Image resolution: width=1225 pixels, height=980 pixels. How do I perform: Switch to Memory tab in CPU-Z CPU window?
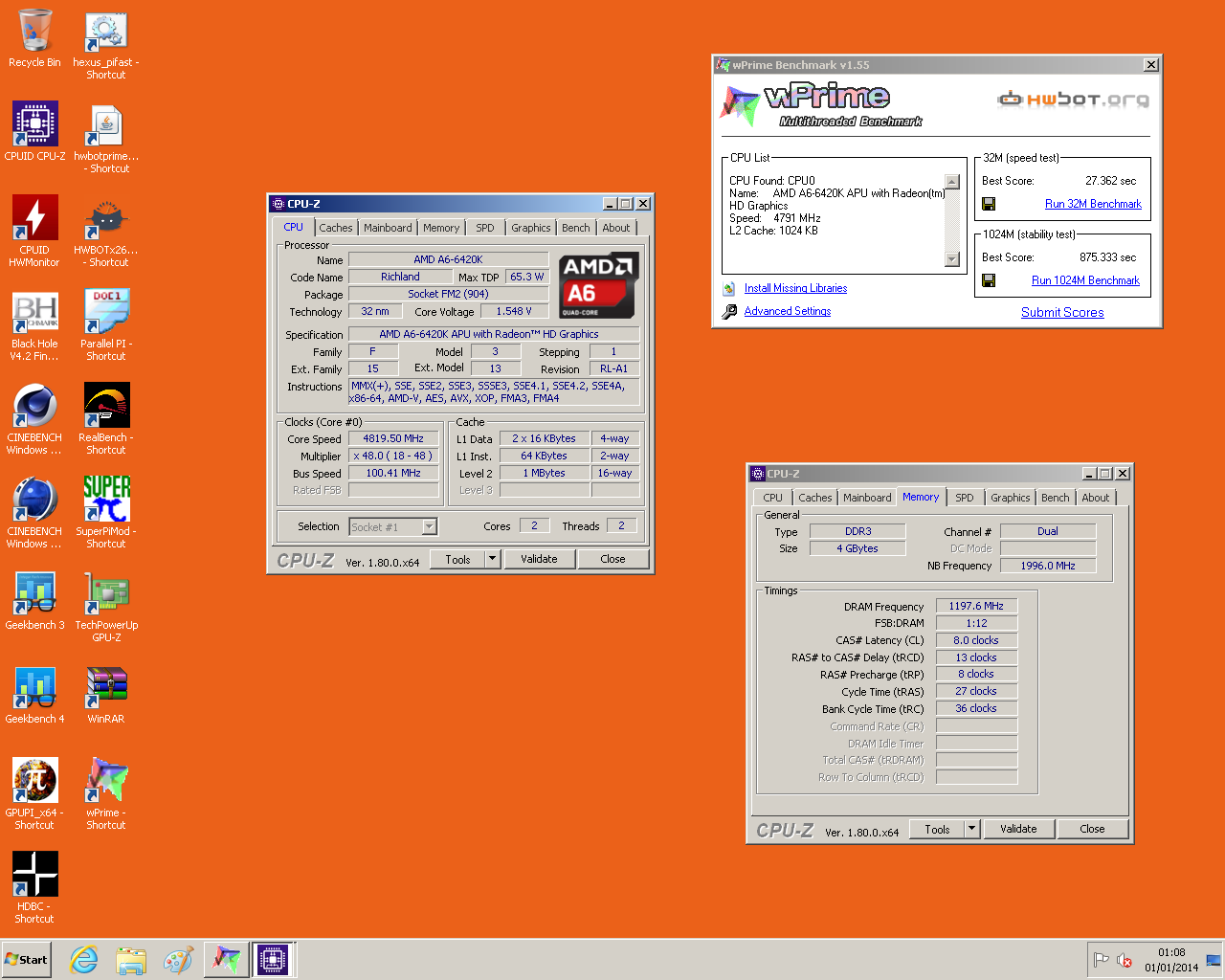click(x=441, y=228)
